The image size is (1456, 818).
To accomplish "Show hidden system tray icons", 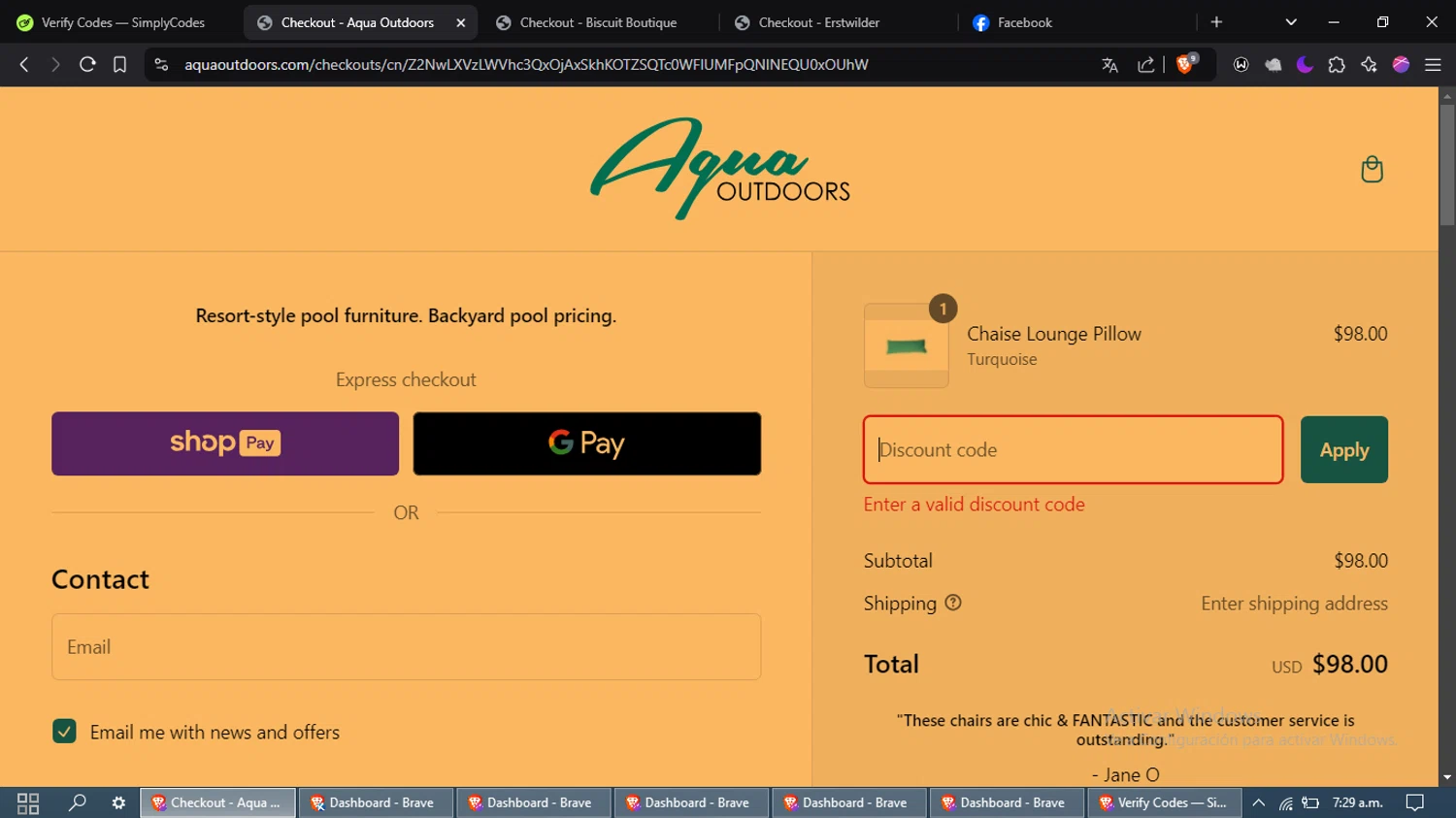I will (1259, 802).
